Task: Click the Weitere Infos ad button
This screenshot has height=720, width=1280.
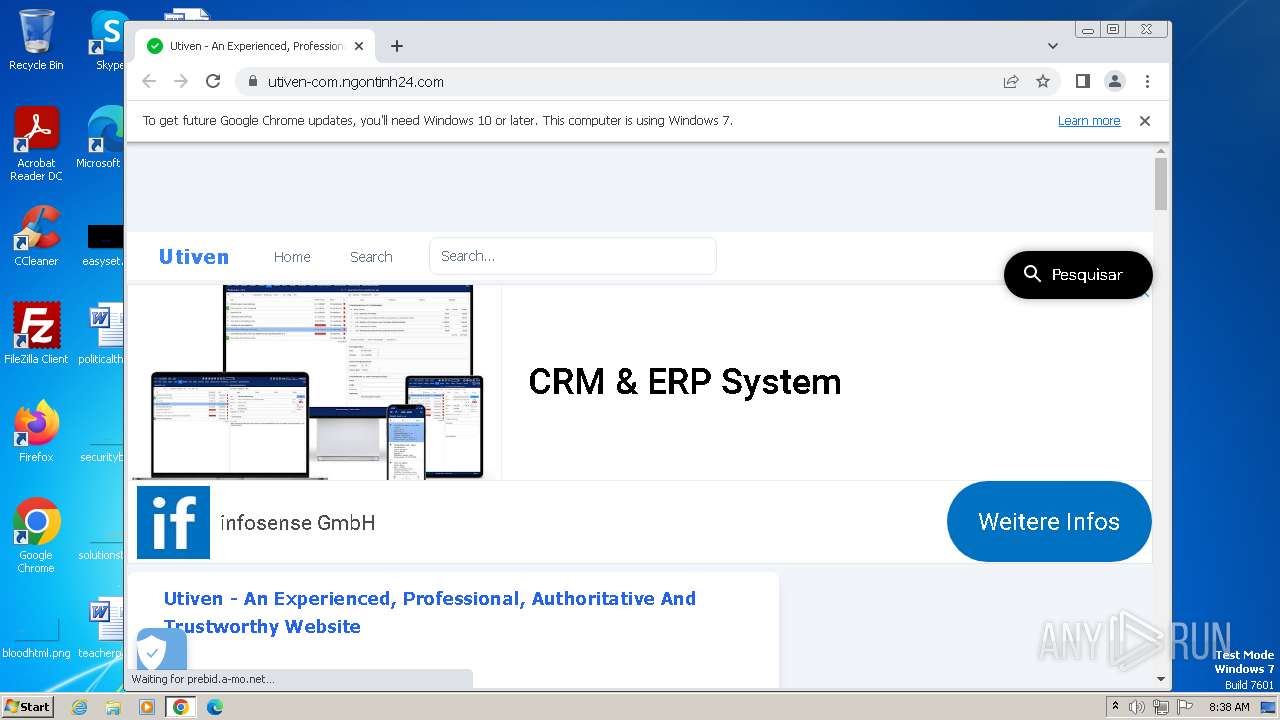Action: point(1049,522)
